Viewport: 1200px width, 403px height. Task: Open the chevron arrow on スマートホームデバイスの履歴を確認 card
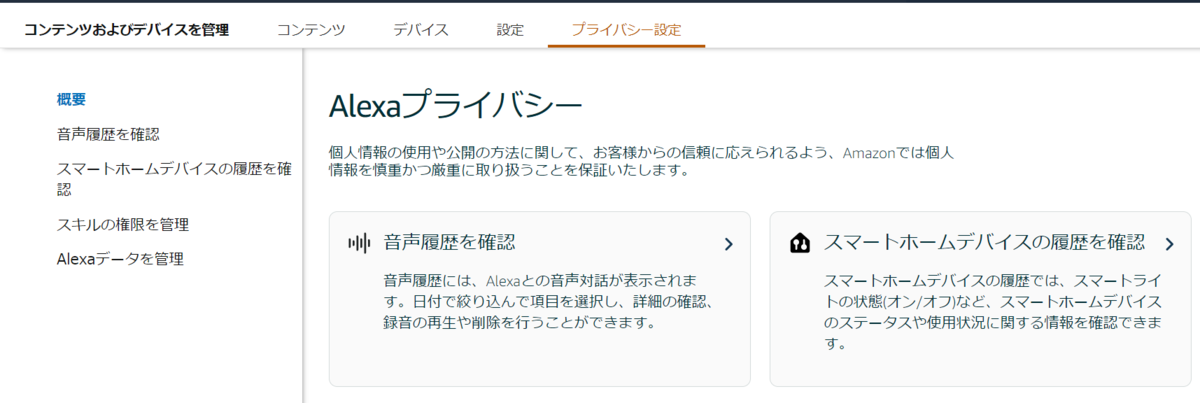click(1169, 244)
